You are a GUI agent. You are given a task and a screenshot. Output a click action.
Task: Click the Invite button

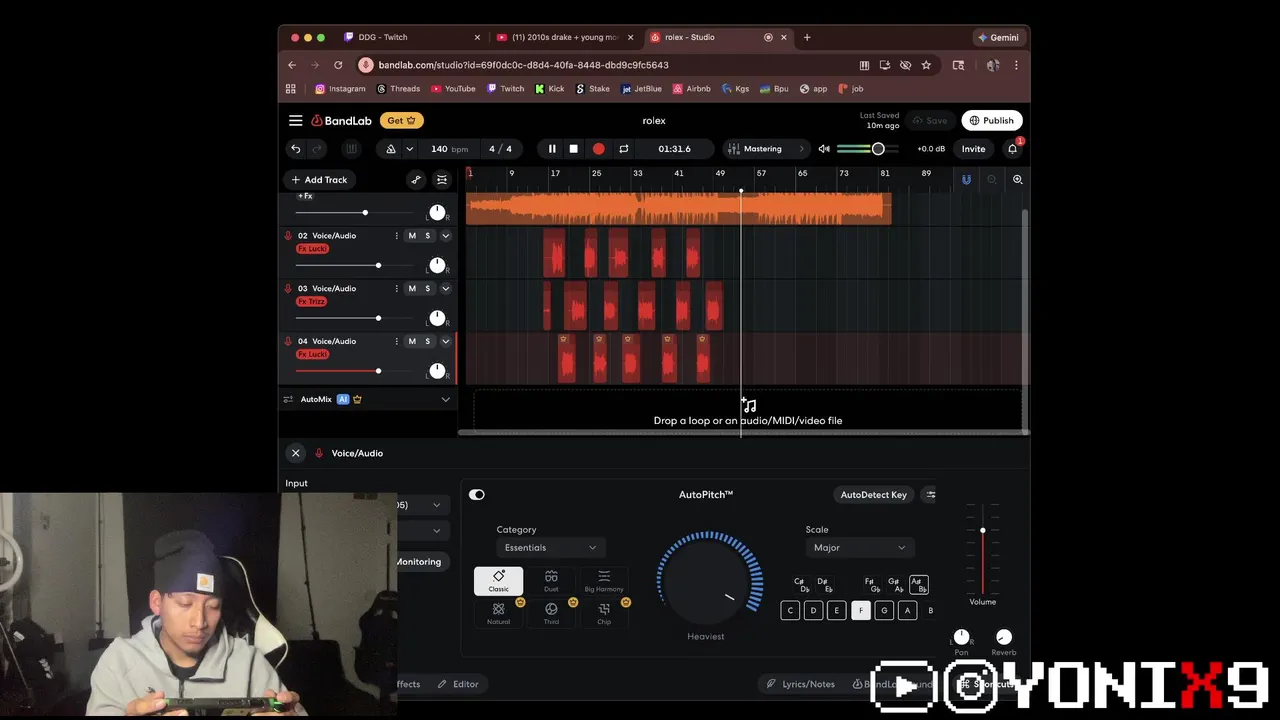click(973, 149)
